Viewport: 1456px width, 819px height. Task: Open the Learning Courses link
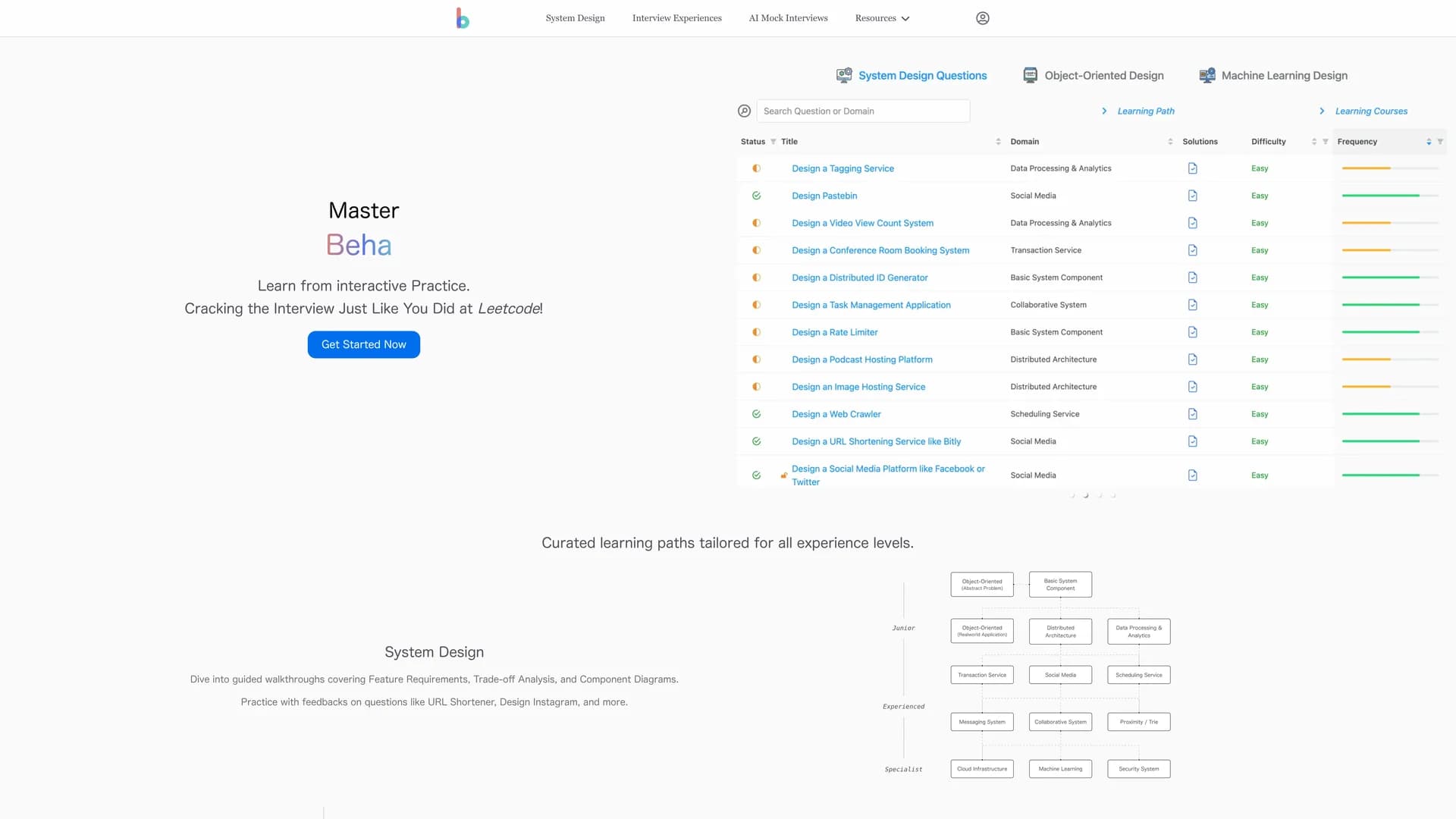click(x=1371, y=111)
